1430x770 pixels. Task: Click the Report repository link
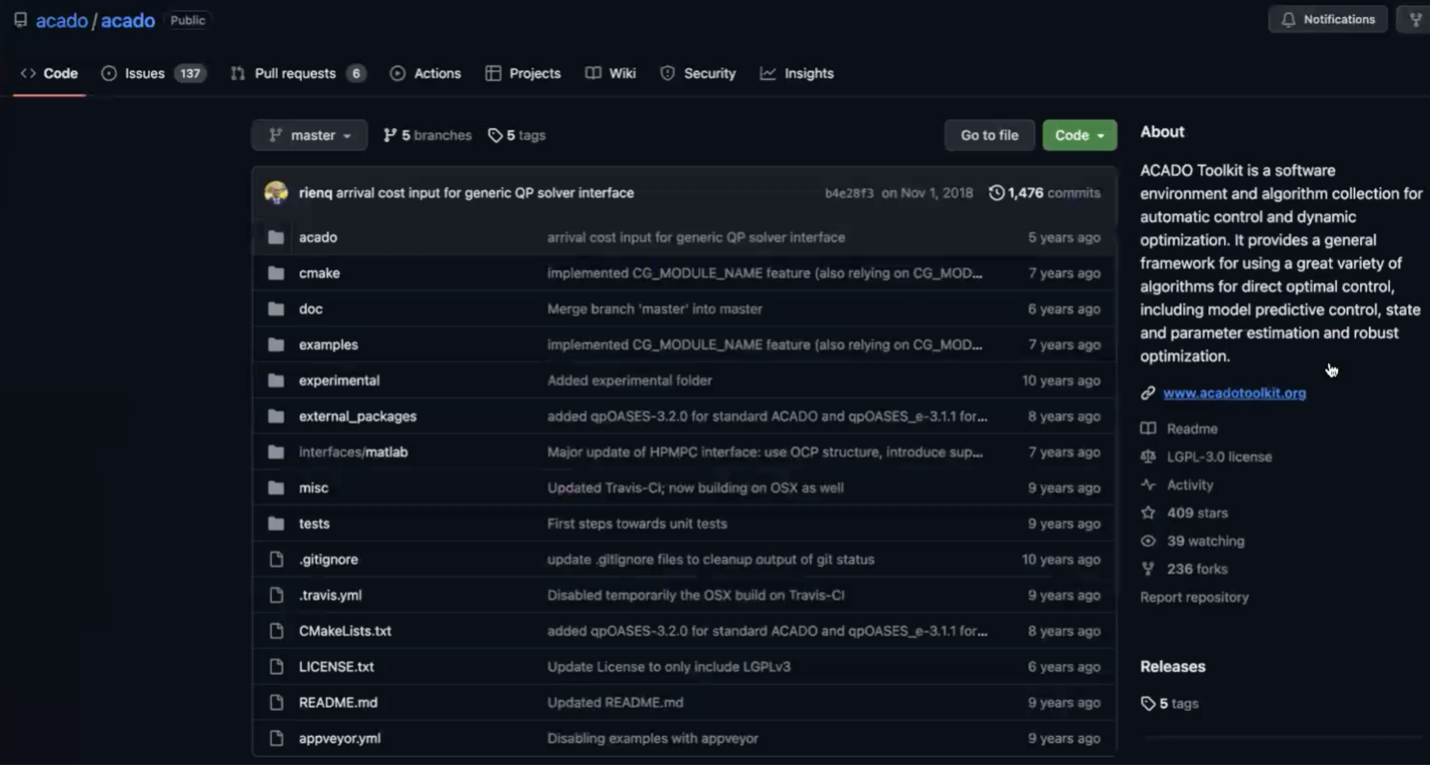[1194, 597]
